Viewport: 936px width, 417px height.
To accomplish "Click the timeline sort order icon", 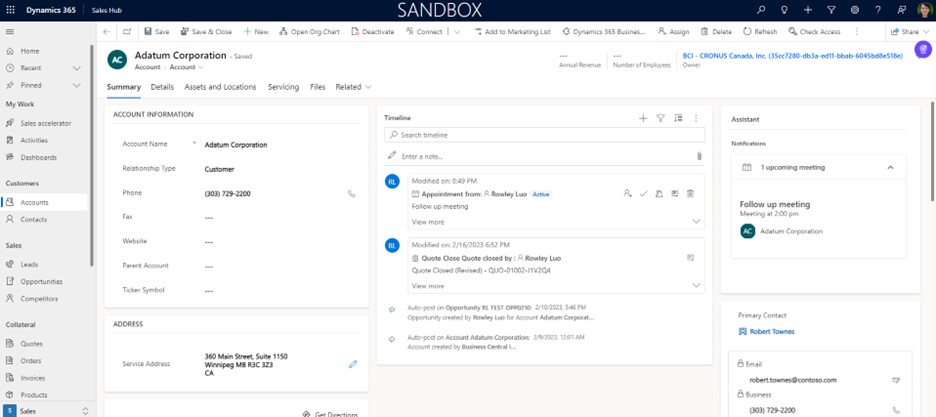I will coord(678,118).
